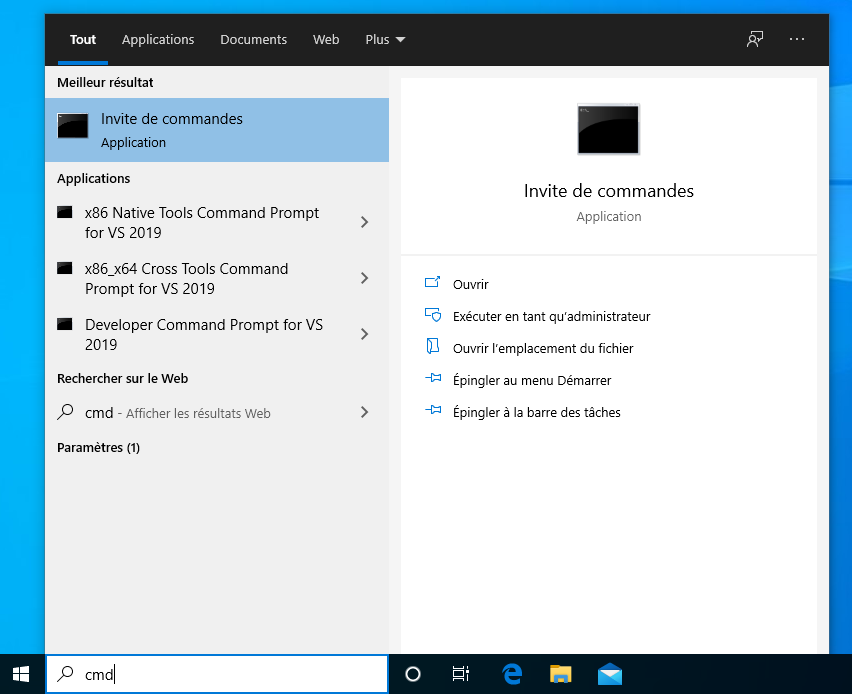Select the Web filter tab
Viewport: 852px width, 694px height.
326,40
